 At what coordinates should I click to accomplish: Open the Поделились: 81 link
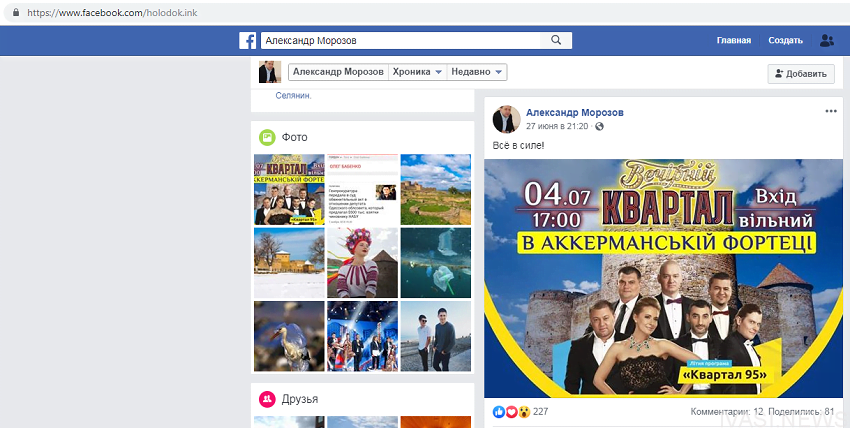click(x=801, y=412)
